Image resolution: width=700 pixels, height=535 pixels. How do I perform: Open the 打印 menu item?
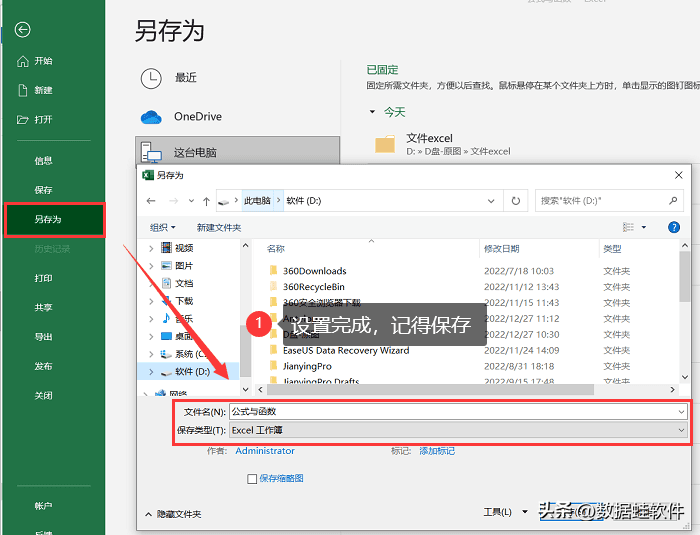44,278
